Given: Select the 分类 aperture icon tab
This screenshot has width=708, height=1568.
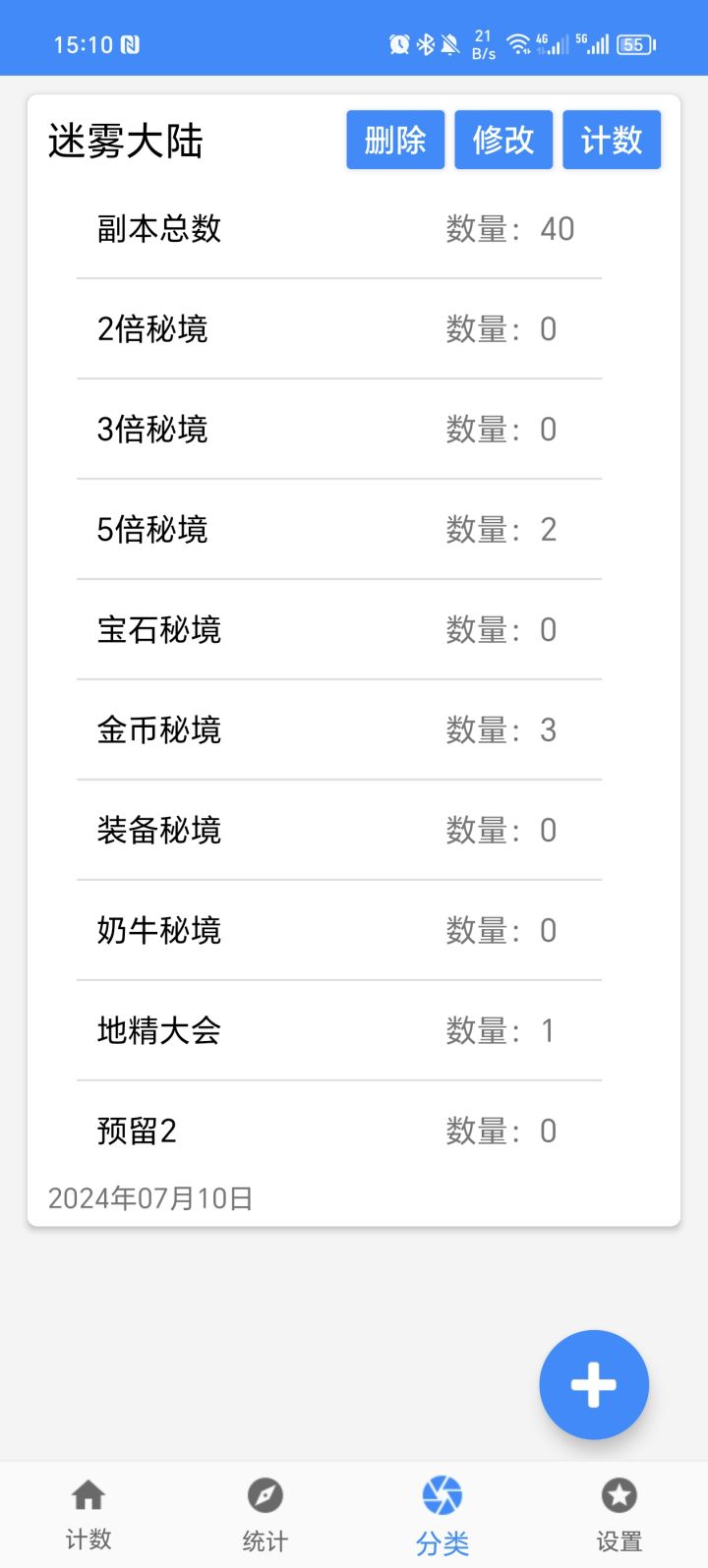Looking at the screenshot, I should pos(442,1495).
